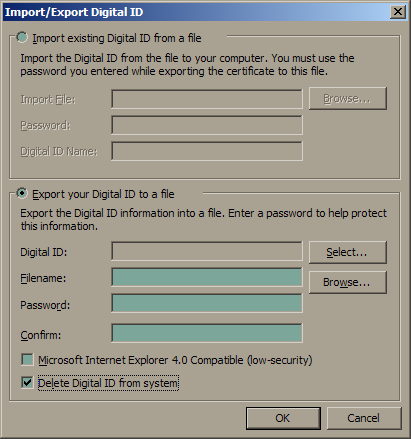The height and width of the screenshot is (439, 411).
Task: Select Import existing Digital ID radio button
Action: point(22,37)
